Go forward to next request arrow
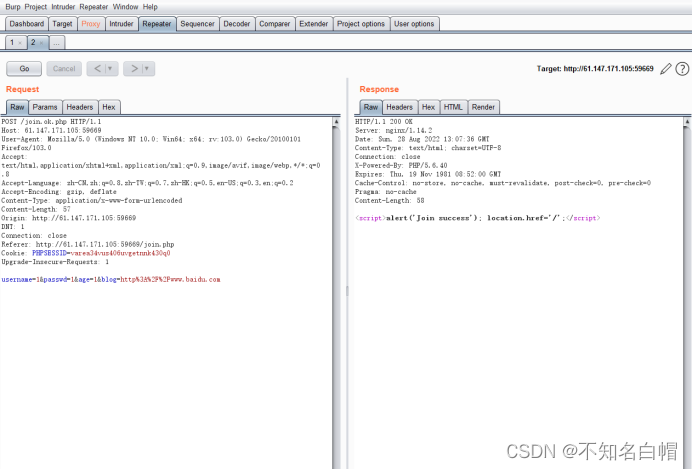Image resolution: width=692 pixels, height=470 pixels. point(134,68)
